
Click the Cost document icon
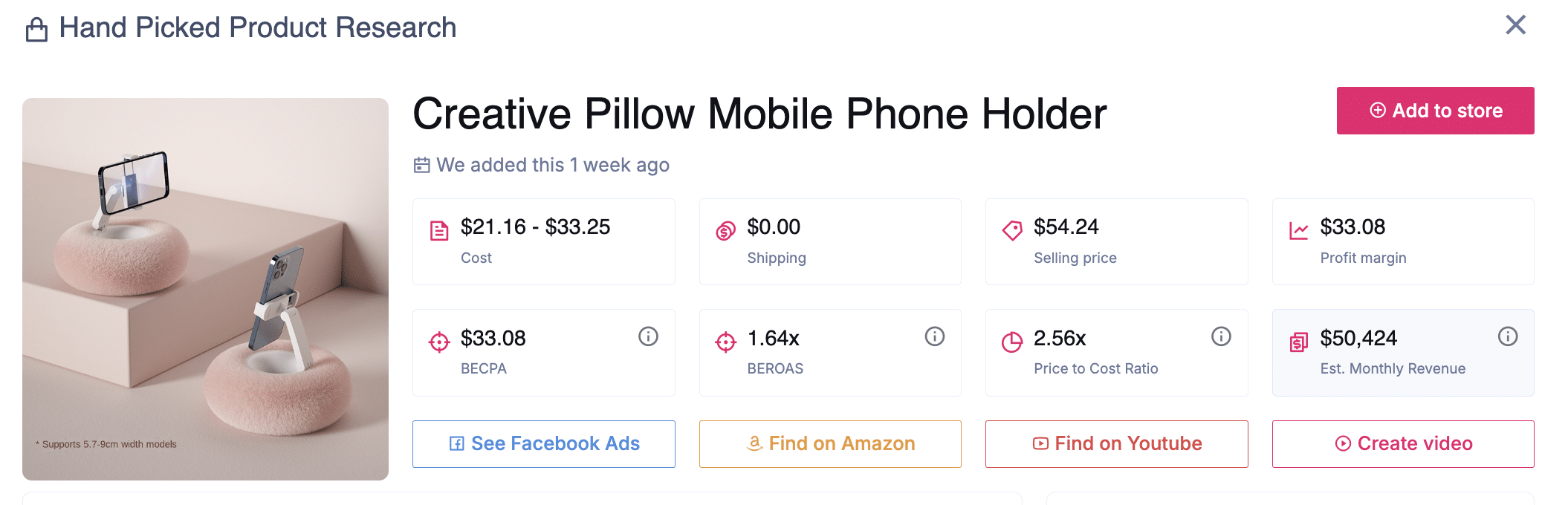(438, 229)
